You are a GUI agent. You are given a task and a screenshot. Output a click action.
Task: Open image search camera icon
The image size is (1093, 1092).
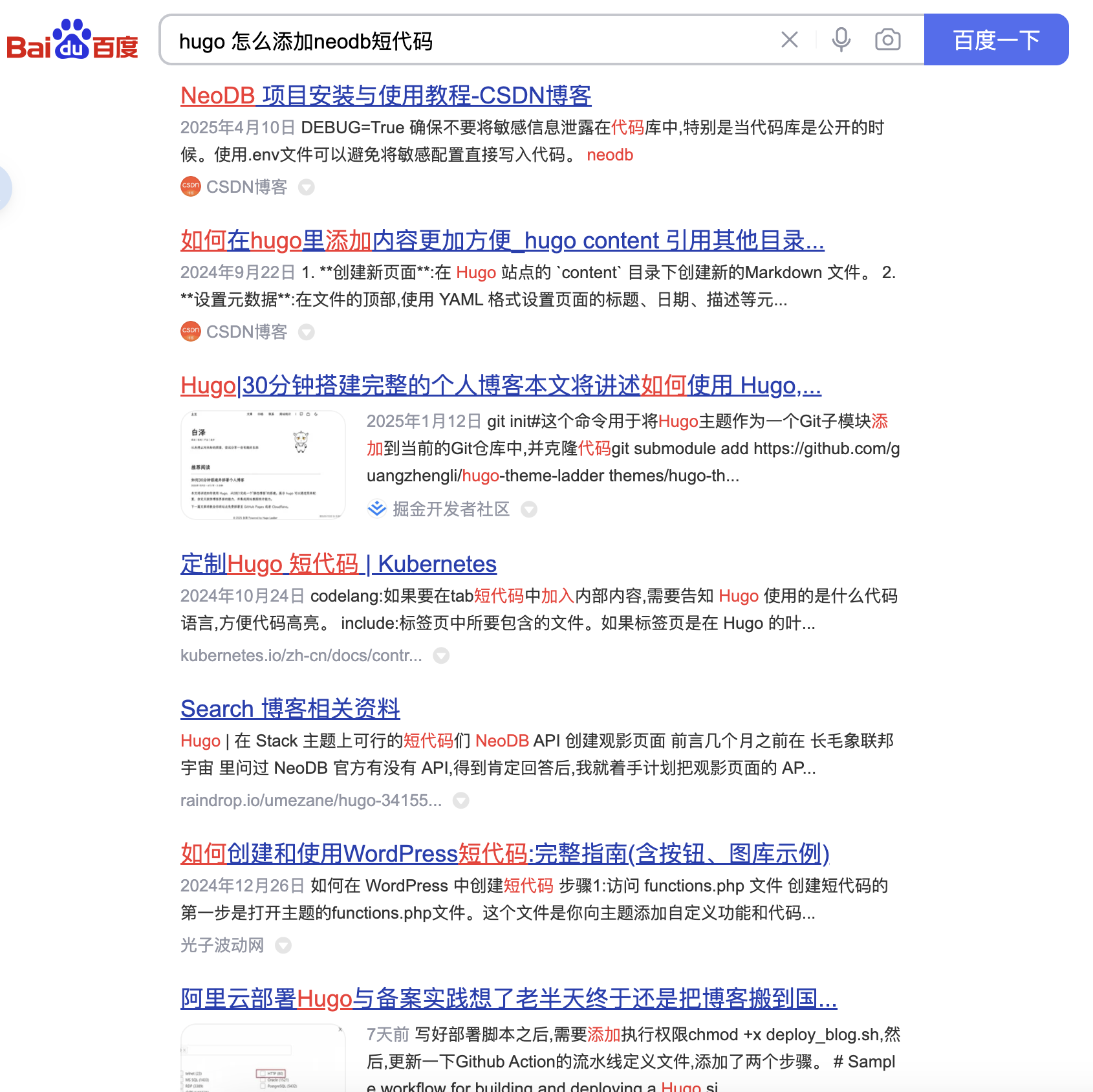click(x=887, y=40)
